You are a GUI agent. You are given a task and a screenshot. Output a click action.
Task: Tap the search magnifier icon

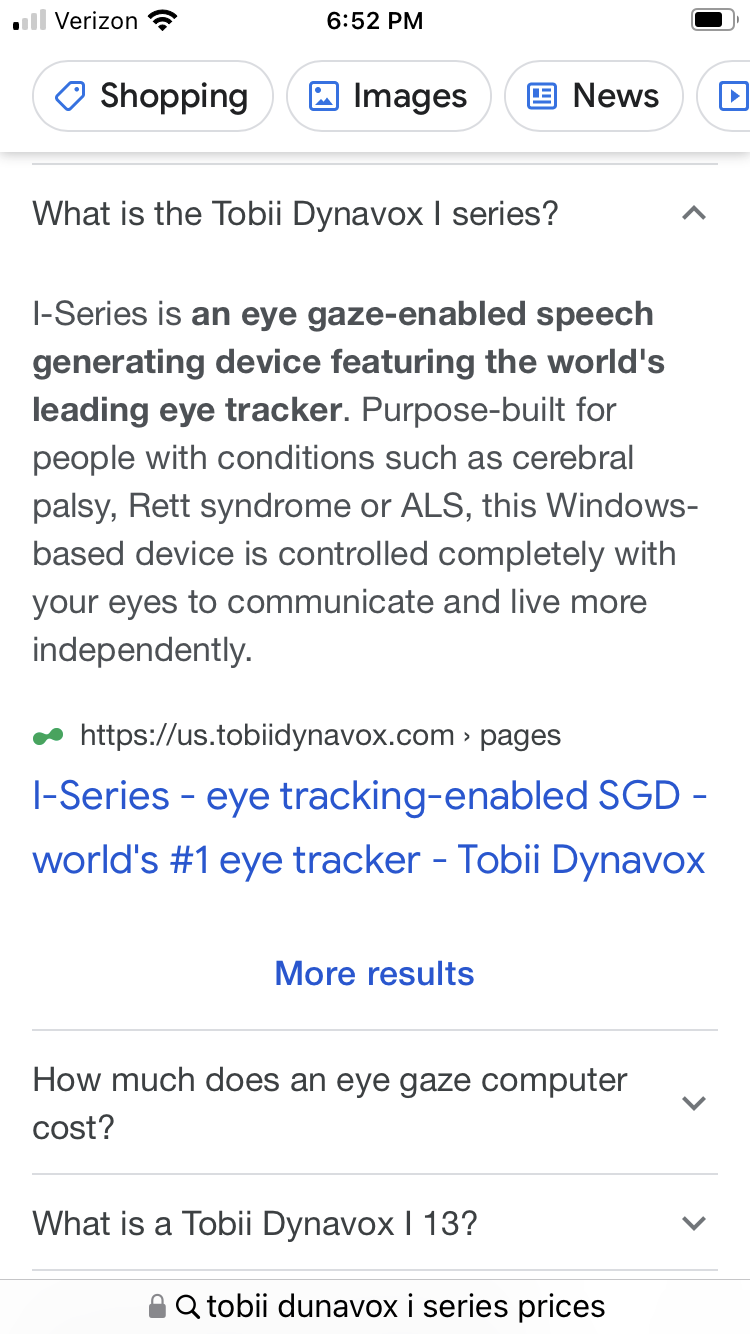[187, 1306]
